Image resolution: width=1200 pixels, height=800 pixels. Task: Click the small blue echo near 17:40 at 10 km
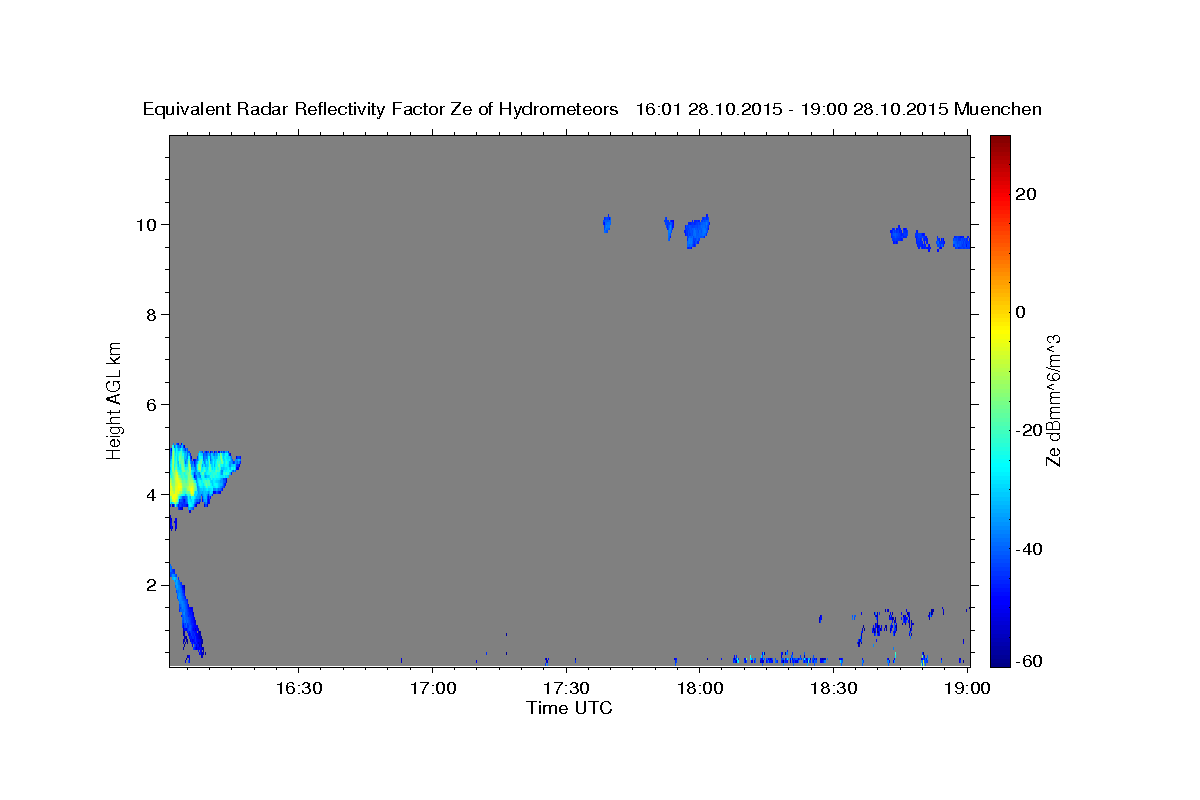click(606, 223)
